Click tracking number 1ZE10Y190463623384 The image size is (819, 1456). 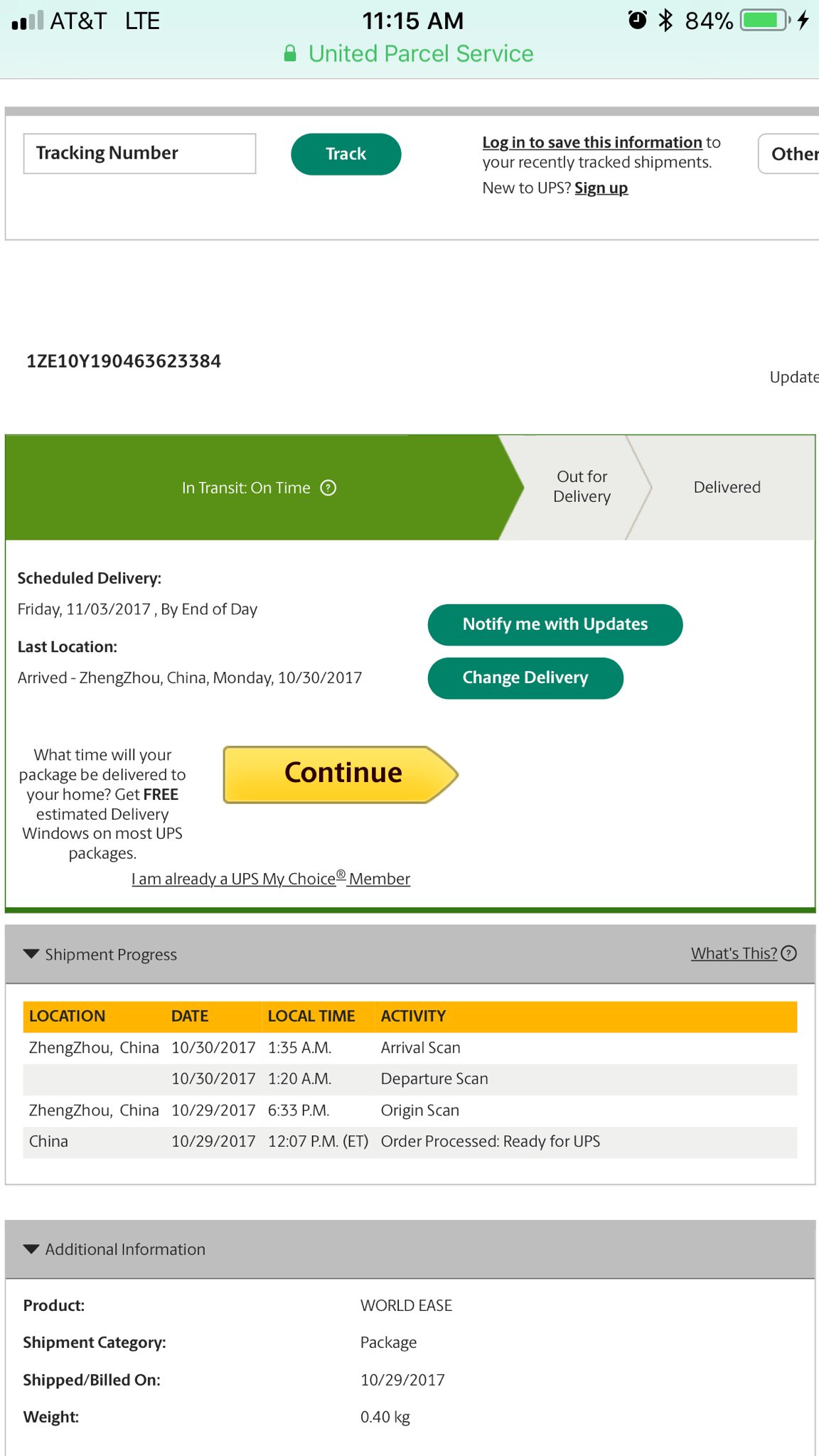124,361
